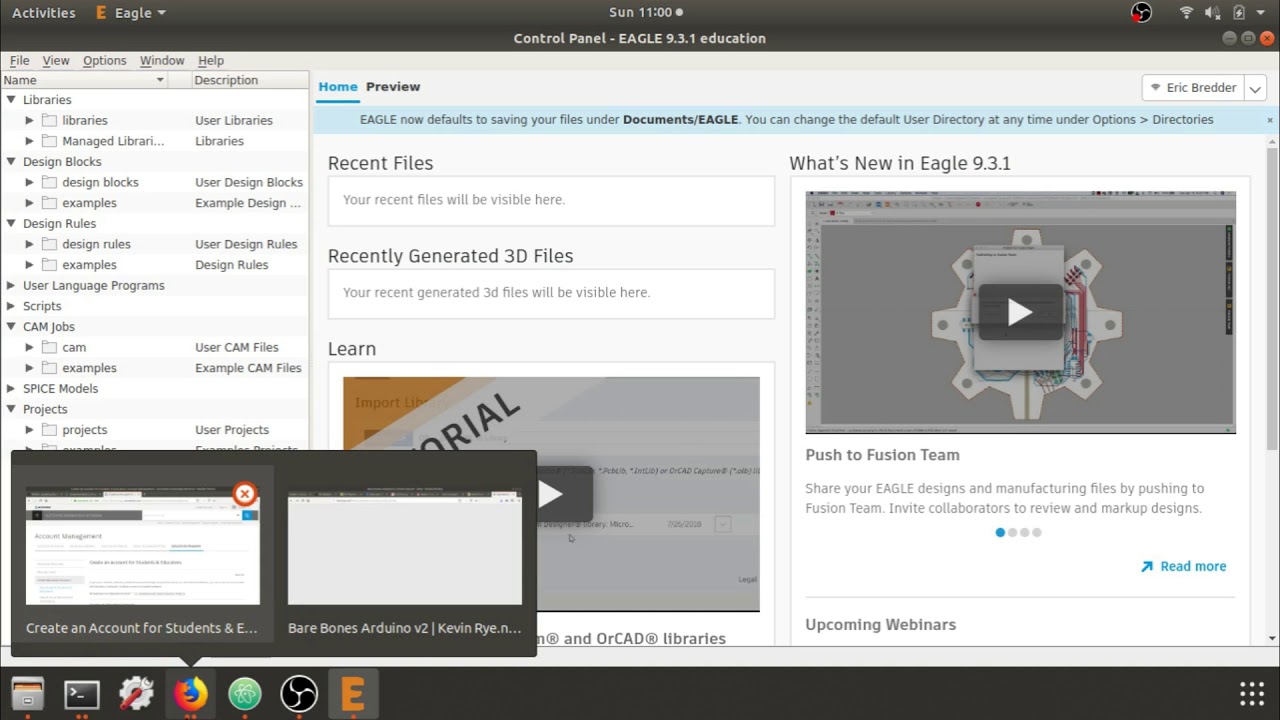Collapse the Design Rules node
The height and width of the screenshot is (720, 1280).
[x=11, y=224]
